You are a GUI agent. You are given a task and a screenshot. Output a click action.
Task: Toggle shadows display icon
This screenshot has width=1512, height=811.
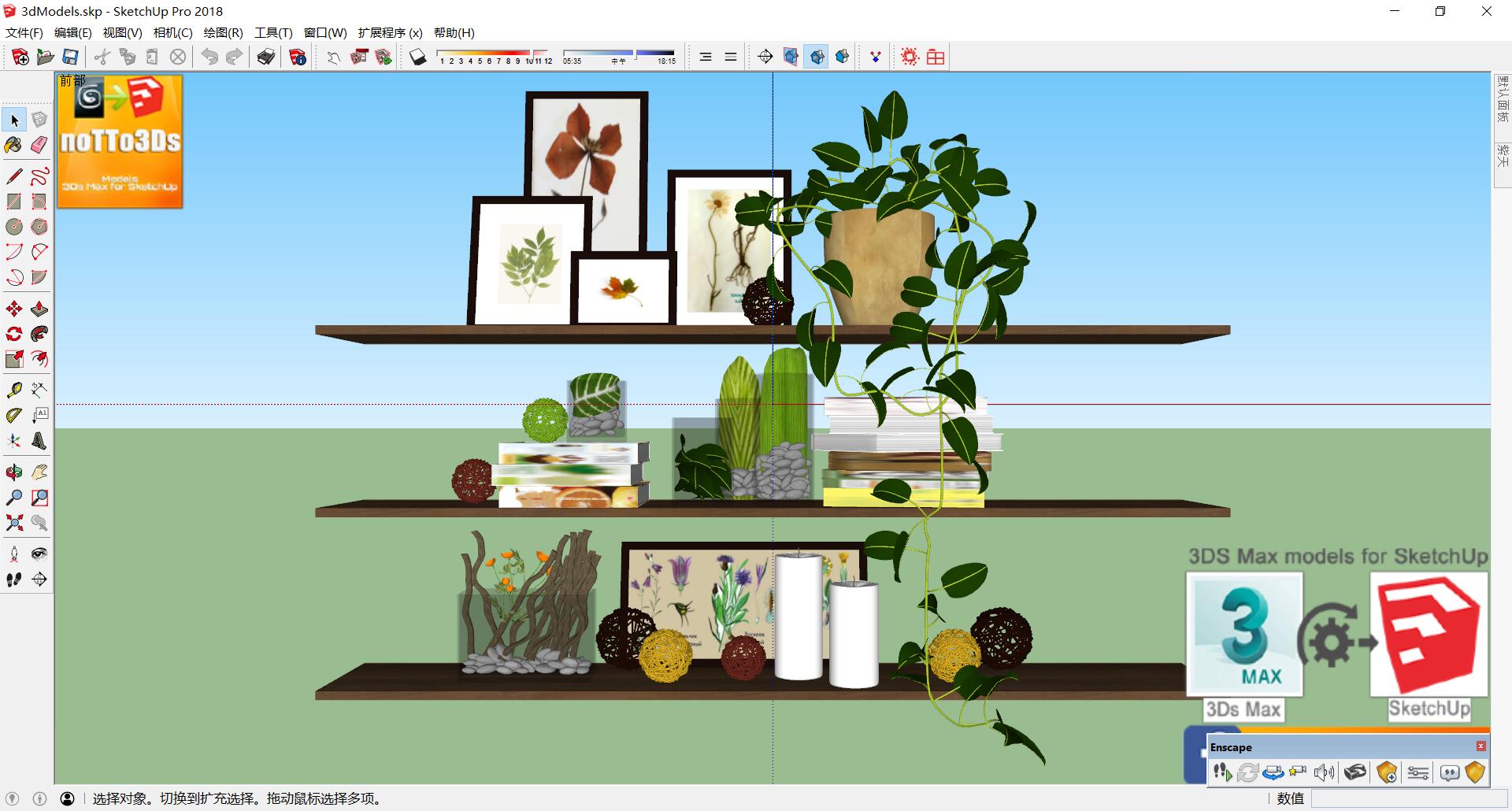[x=418, y=57]
